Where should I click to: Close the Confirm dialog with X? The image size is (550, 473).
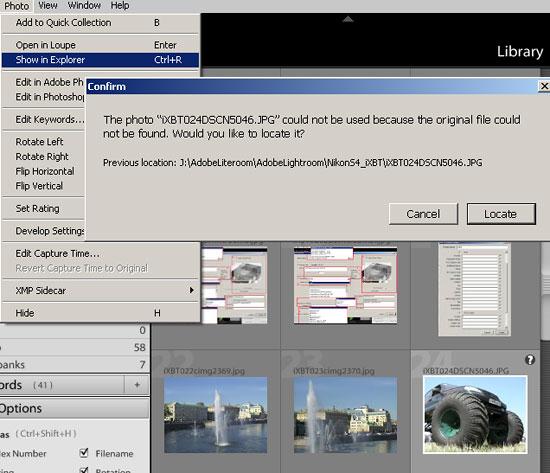(x=544, y=86)
